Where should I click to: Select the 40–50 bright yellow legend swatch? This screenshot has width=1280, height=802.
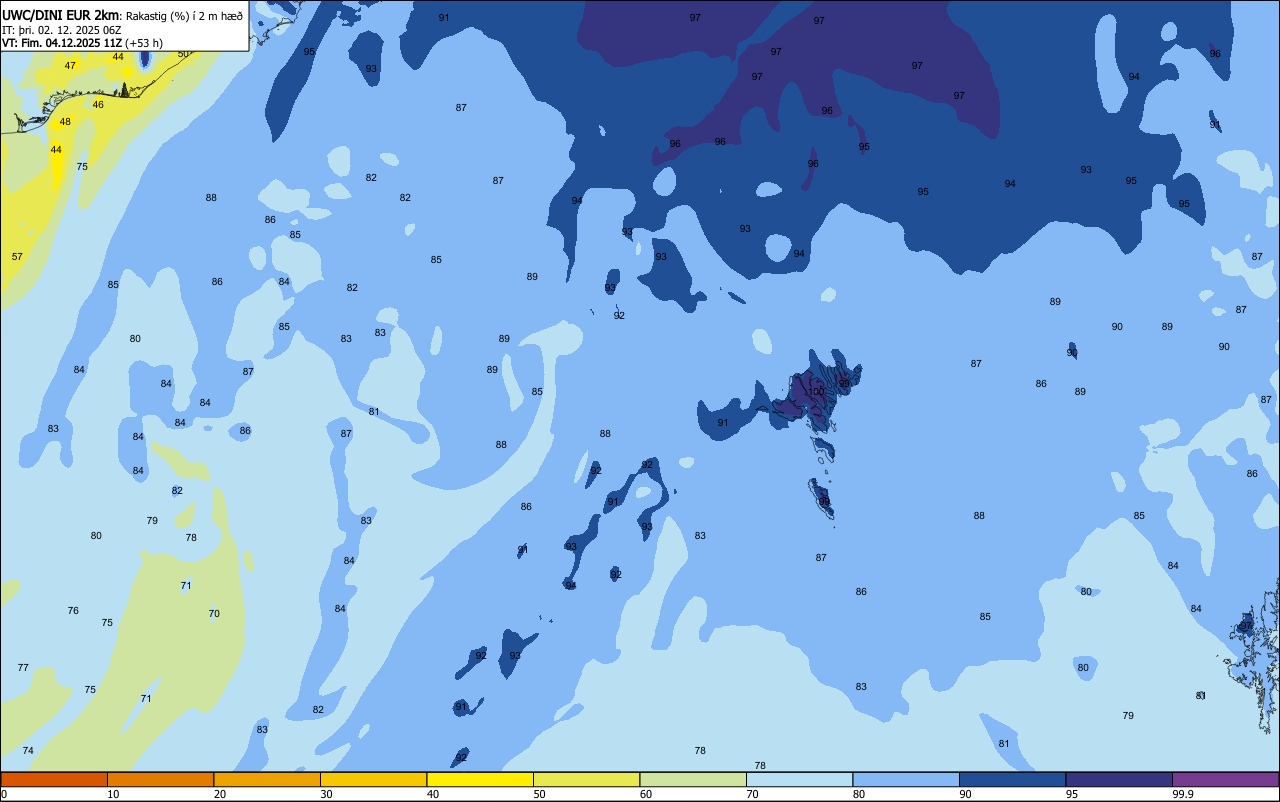coord(480,779)
